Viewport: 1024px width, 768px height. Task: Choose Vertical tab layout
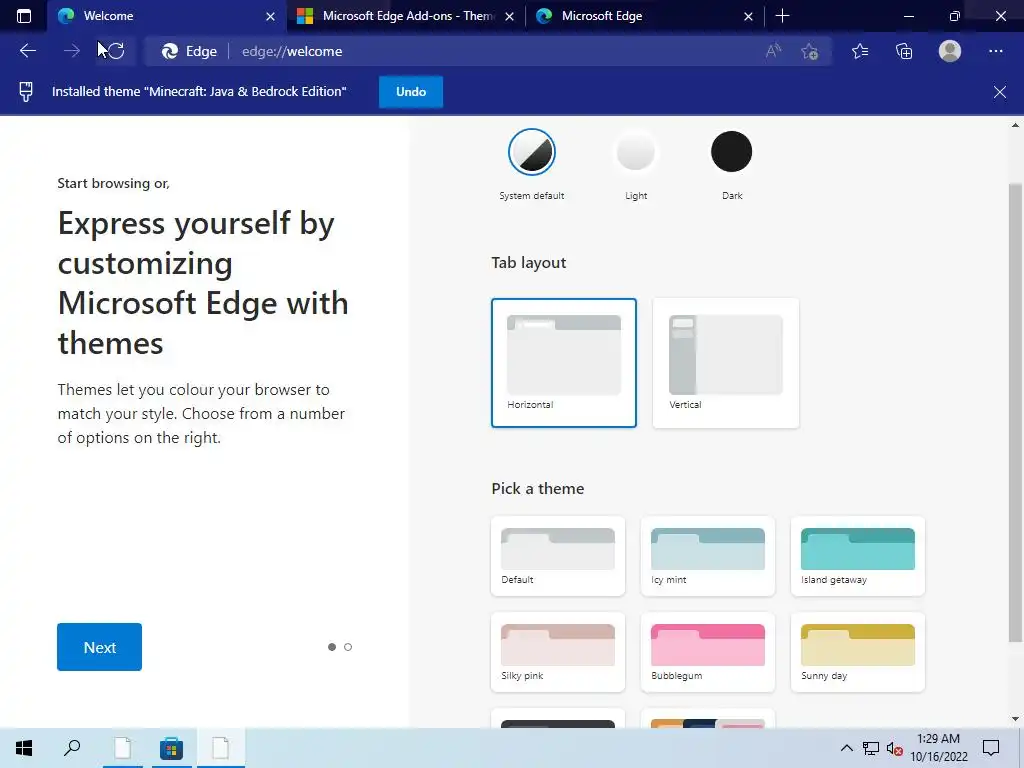click(726, 362)
